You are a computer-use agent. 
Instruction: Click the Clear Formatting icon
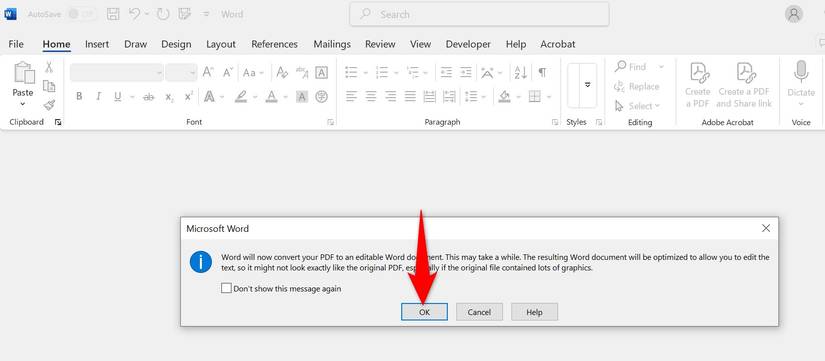pyautogui.click(x=282, y=73)
